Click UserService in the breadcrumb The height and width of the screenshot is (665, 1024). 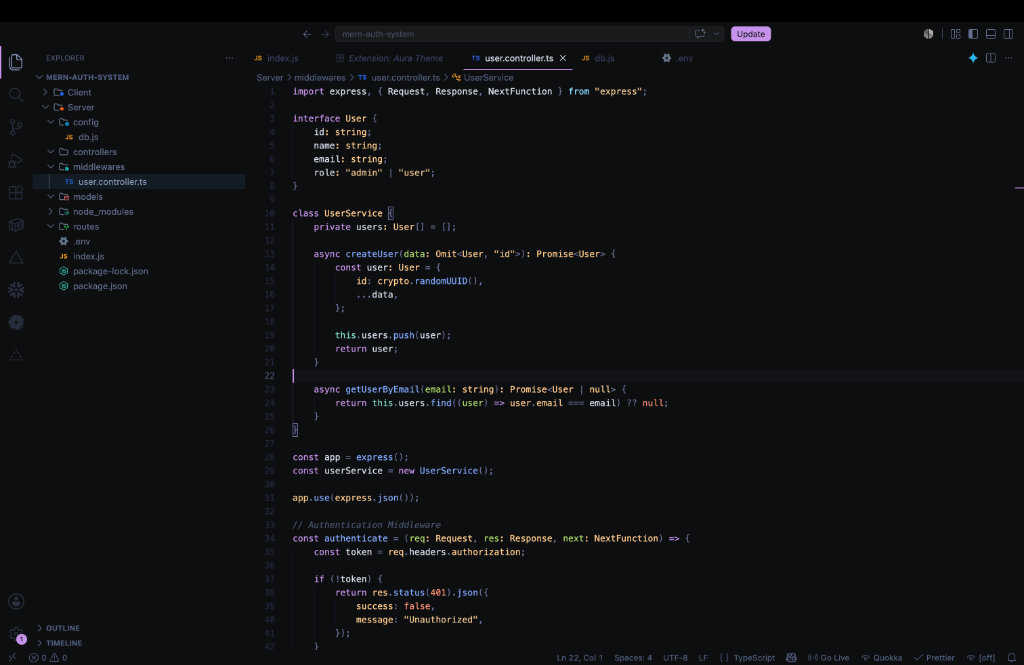(488, 78)
